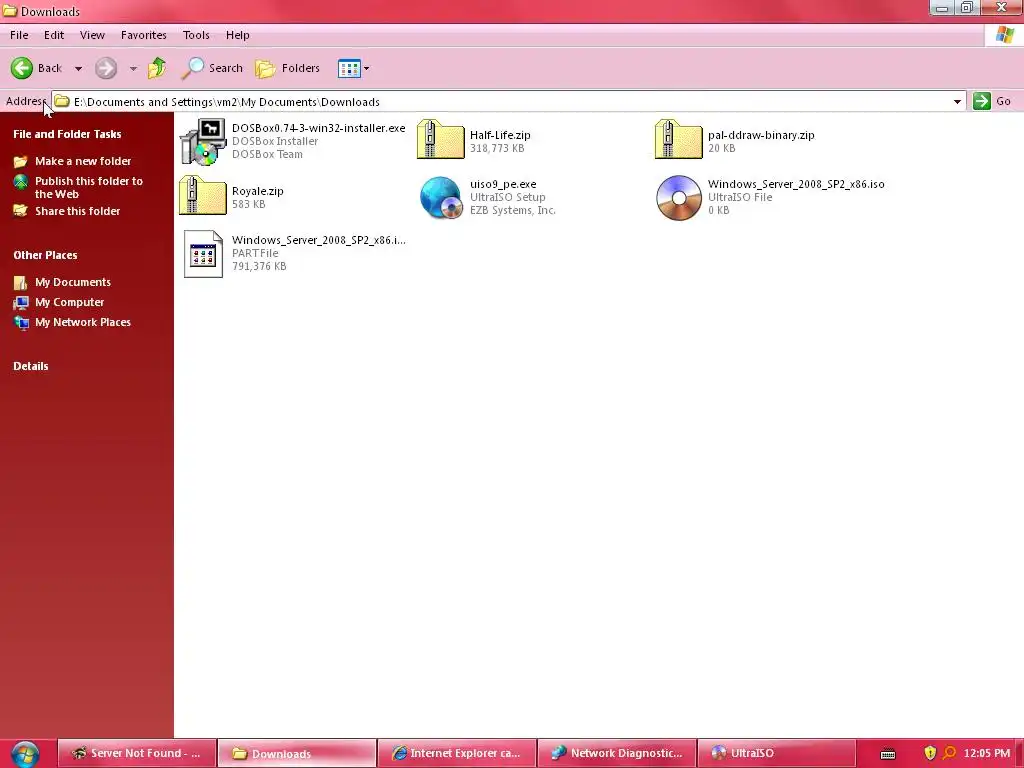Select the Windows Server PART file icon
1024x768 pixels.
[203, 254]
